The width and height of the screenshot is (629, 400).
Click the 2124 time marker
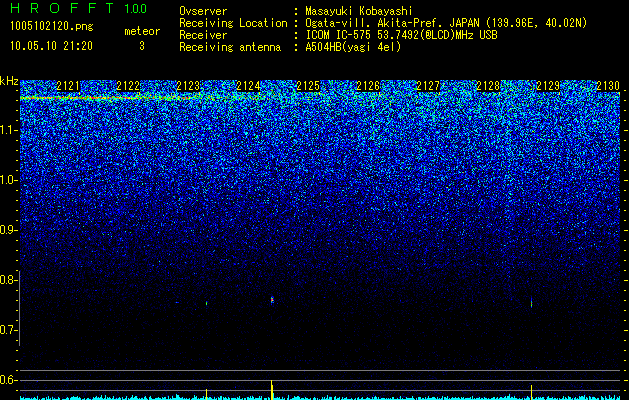[248, 86]
